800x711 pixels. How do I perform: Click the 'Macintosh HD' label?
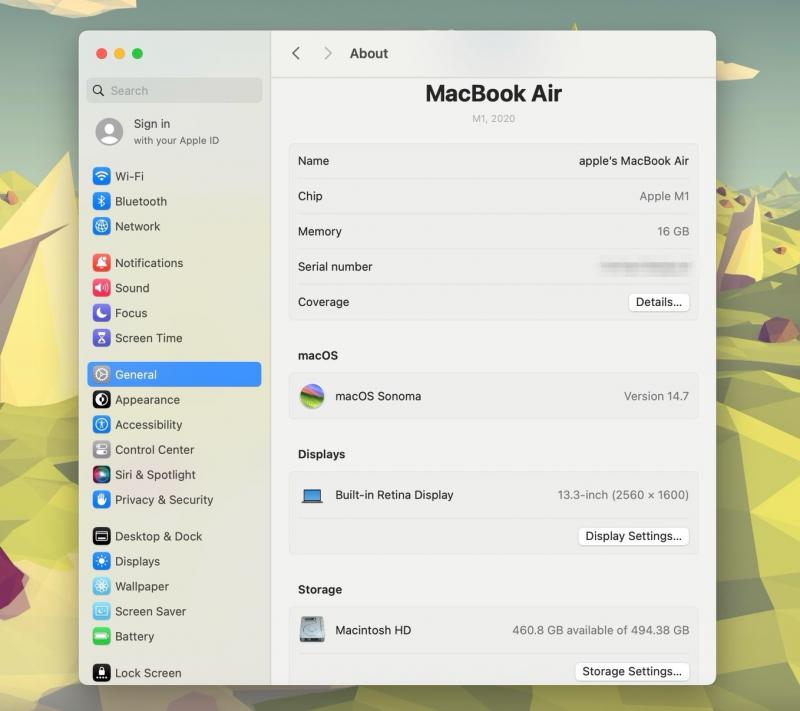pos(373,630)
